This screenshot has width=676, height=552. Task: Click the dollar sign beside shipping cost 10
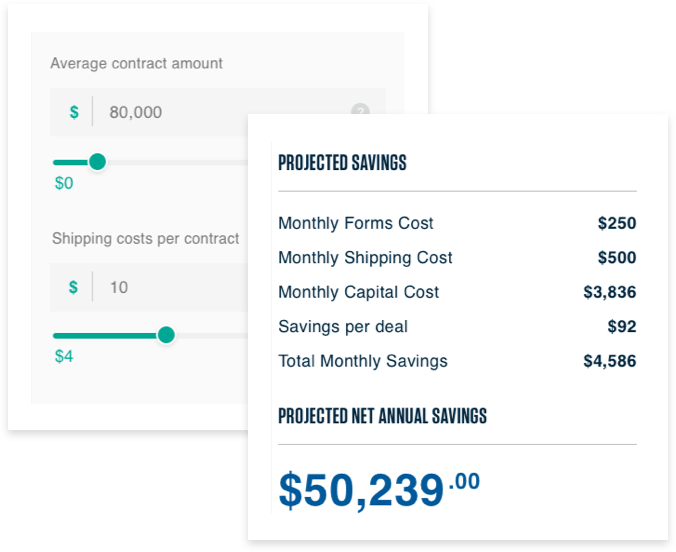(73, 287)
